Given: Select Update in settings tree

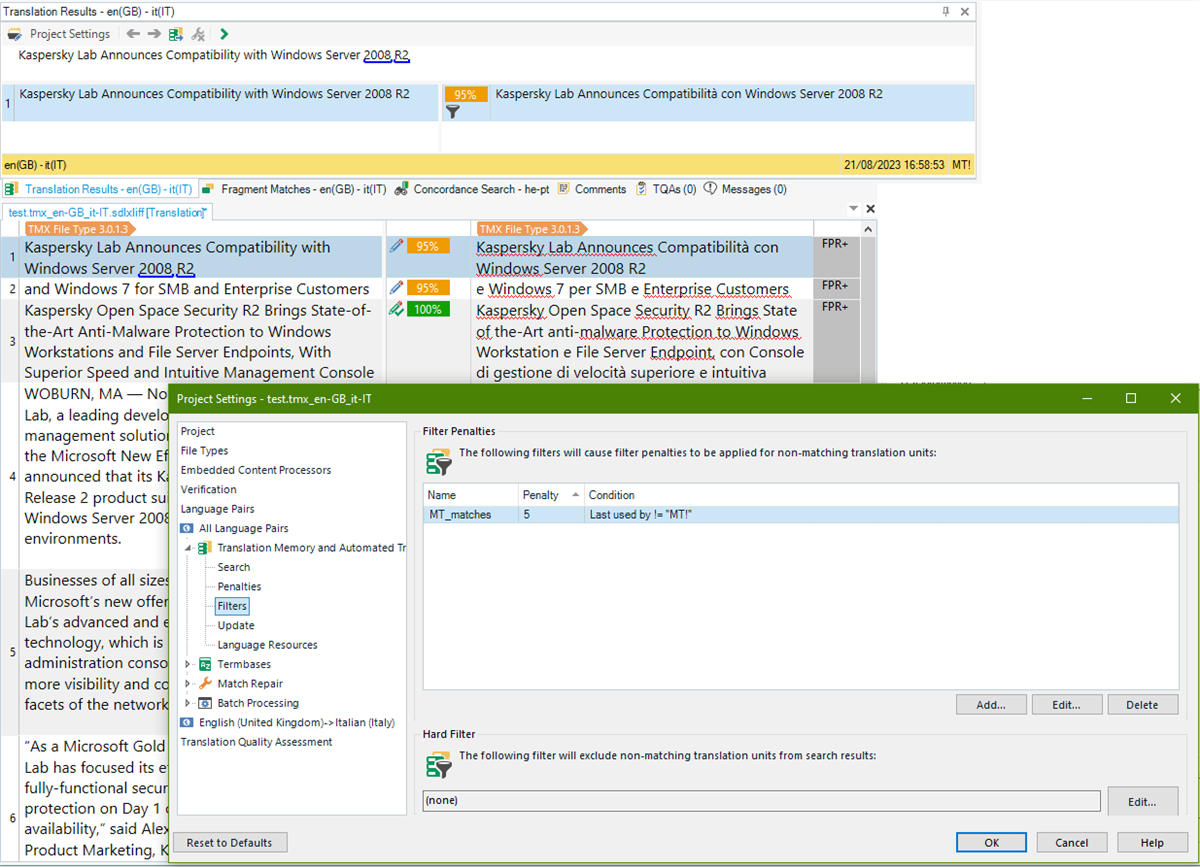Looking at the screenshot, I should (x=236, y=625).
